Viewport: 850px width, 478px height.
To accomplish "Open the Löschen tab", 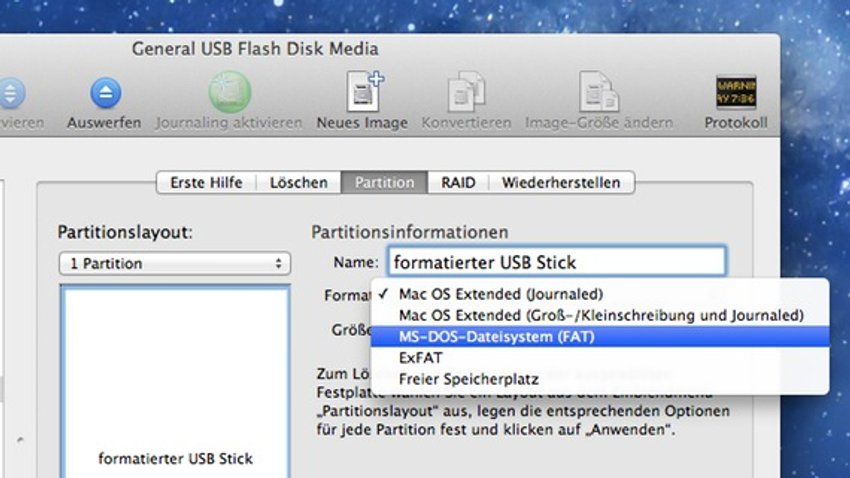I will (x=299, y=183).
